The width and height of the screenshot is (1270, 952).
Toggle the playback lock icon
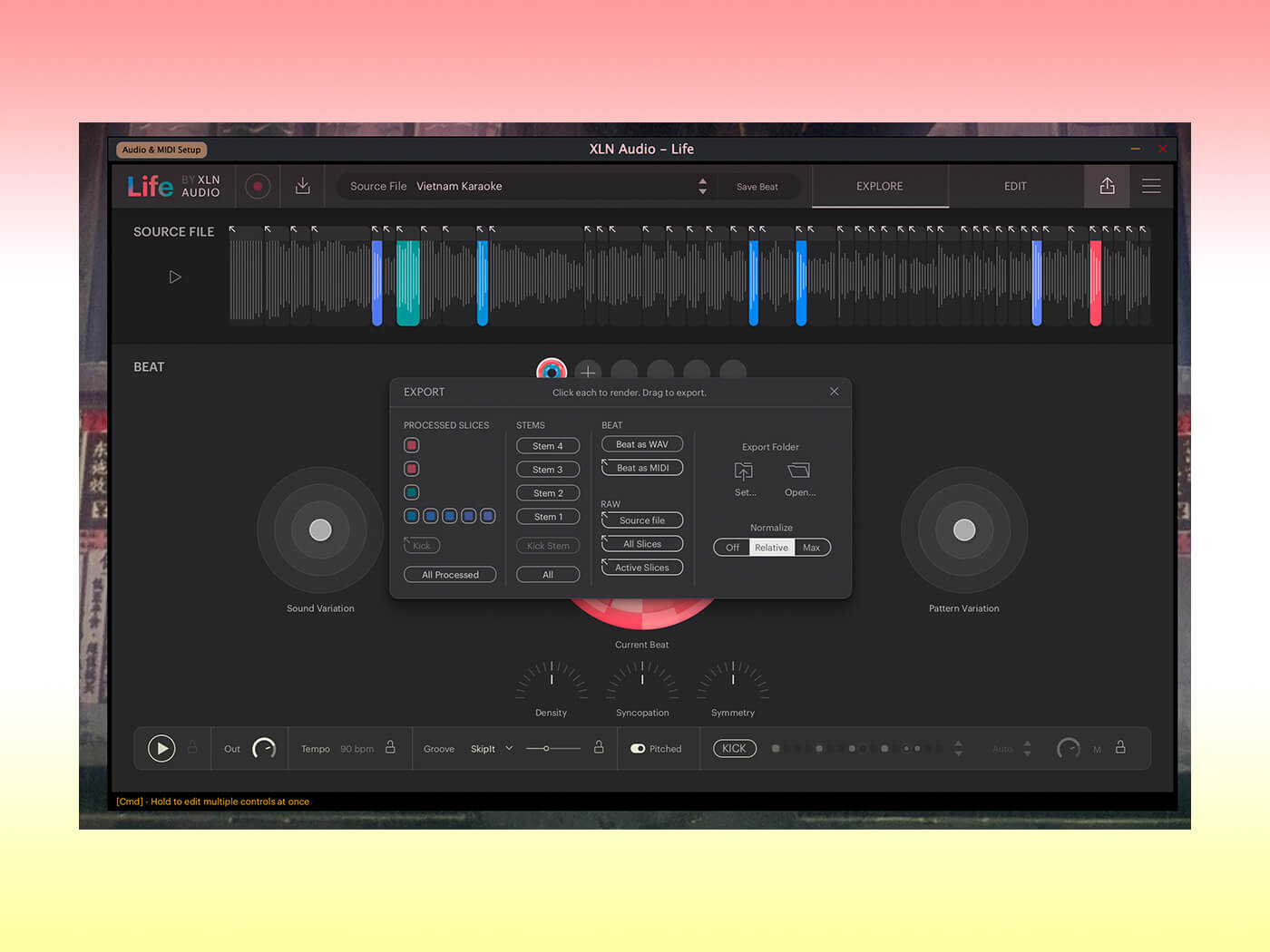click(192, 747)
